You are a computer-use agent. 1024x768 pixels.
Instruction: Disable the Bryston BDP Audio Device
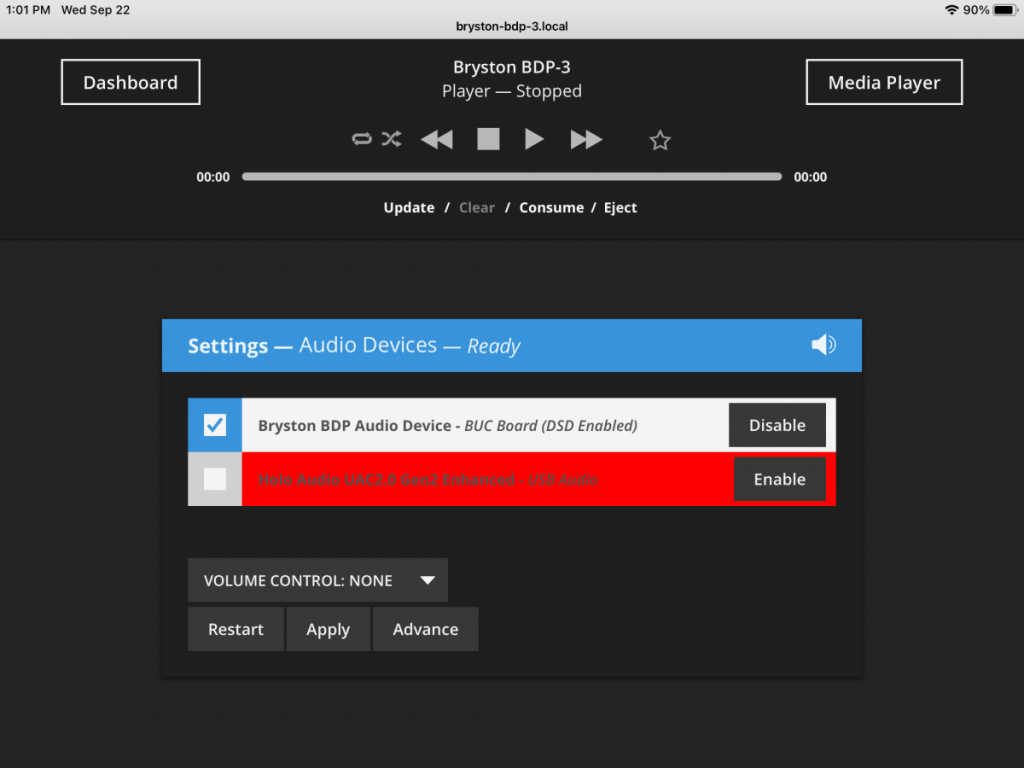click(777, 425)
